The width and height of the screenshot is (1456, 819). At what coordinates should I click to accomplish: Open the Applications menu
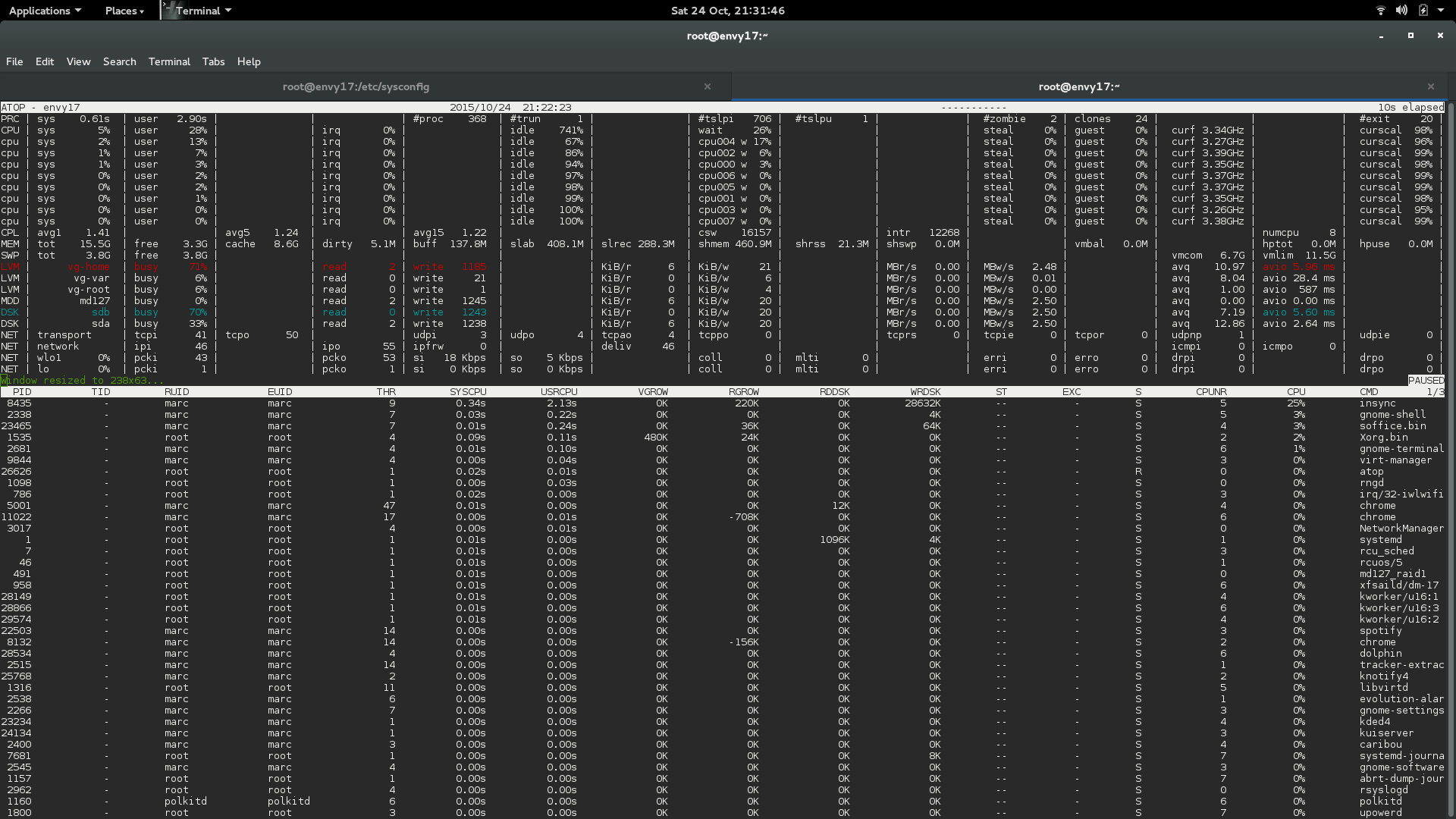tap(45, 11)
